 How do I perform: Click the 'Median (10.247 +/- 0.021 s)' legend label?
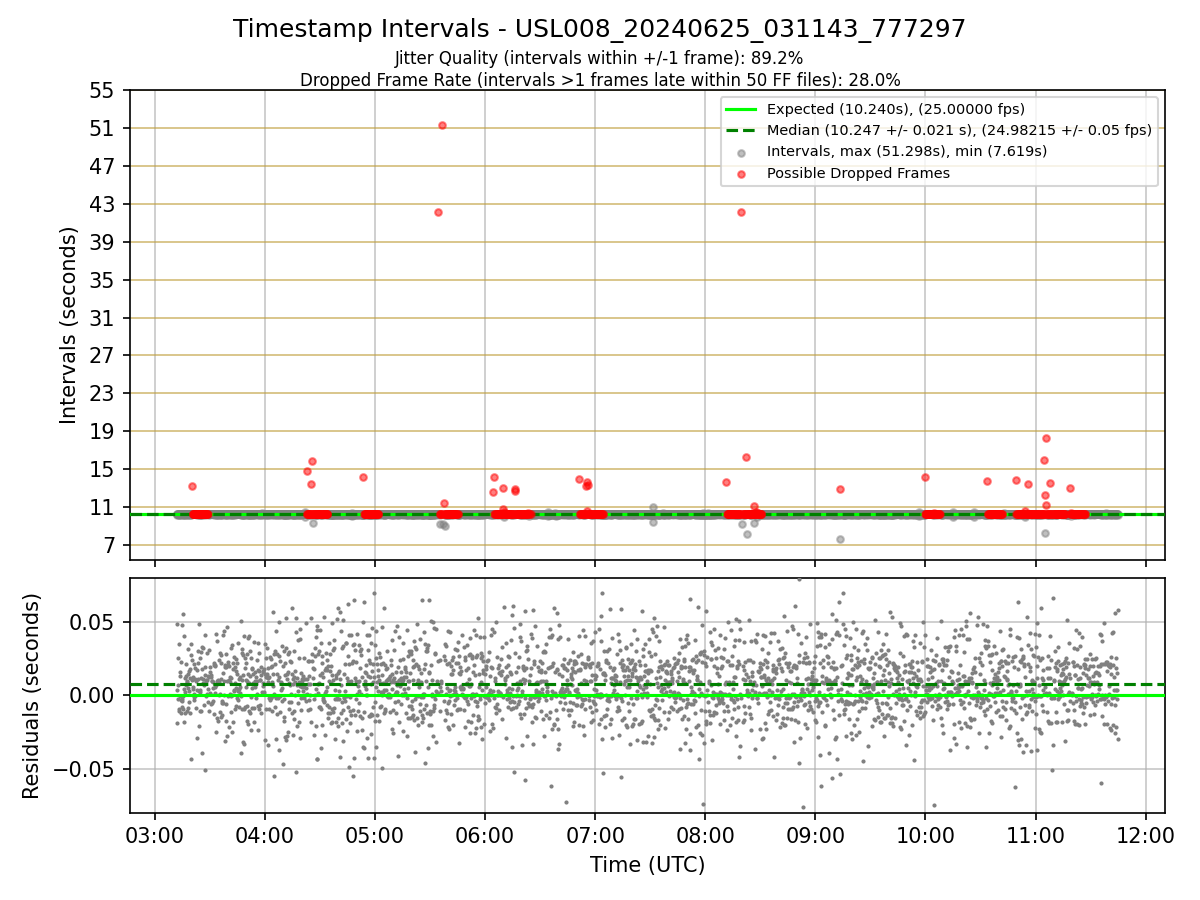959,130
